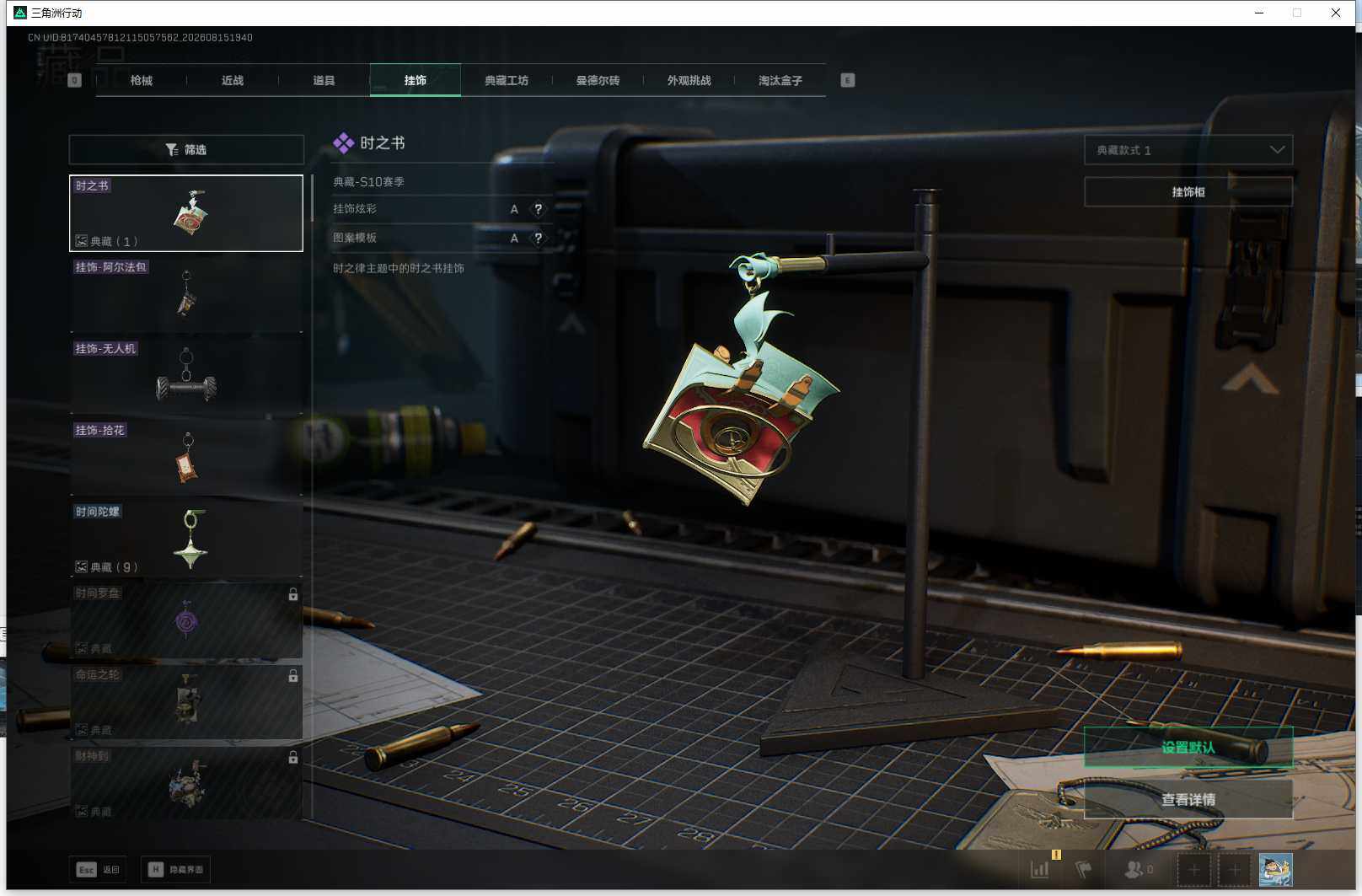Image resolution: width=1362 pixels, height=896 pixels.
Task: Click the 典藏 (9) icon on 时间陀螺
Action: click(x=82, y=567)
